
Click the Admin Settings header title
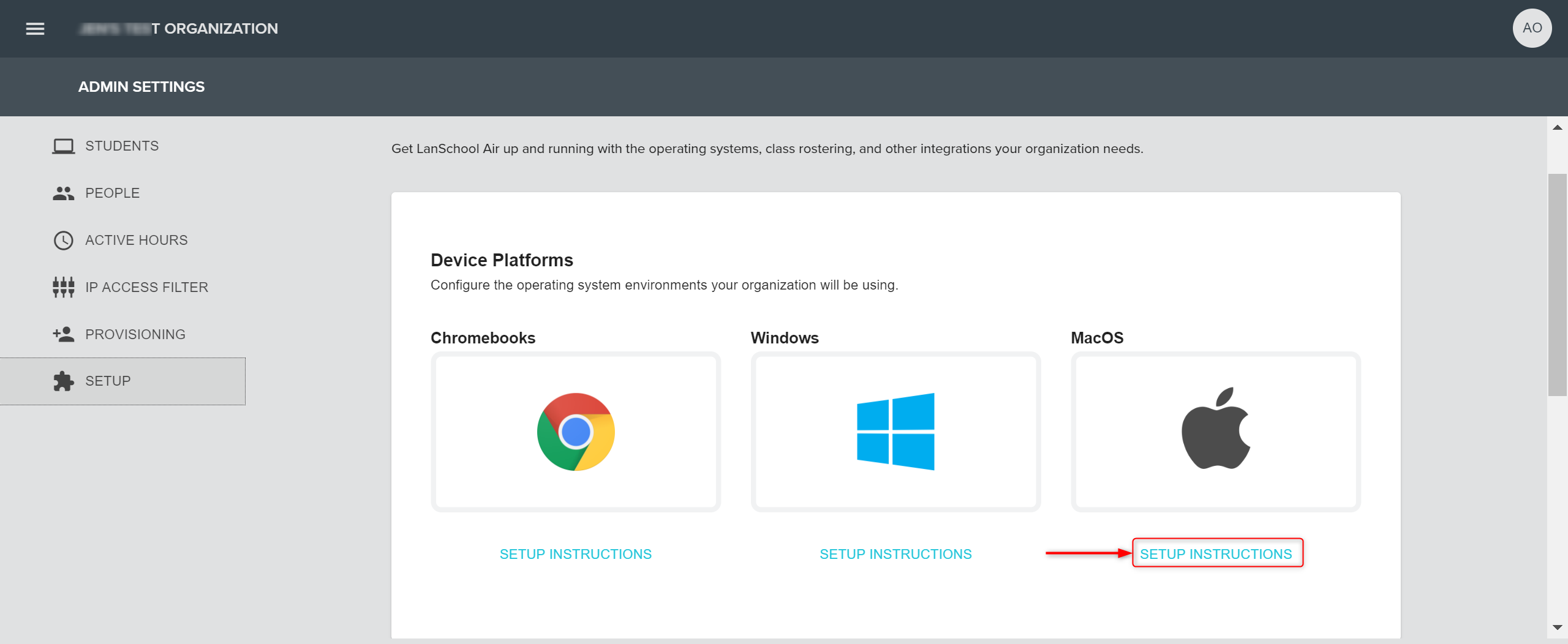tap(141, 87)
